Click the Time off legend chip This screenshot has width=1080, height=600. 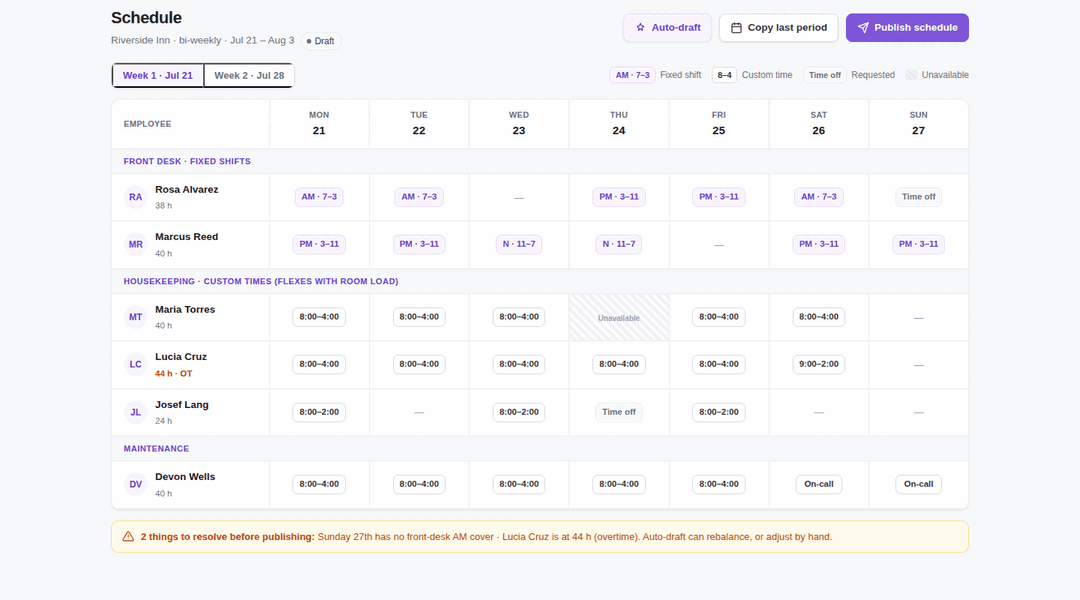(825, 75)
